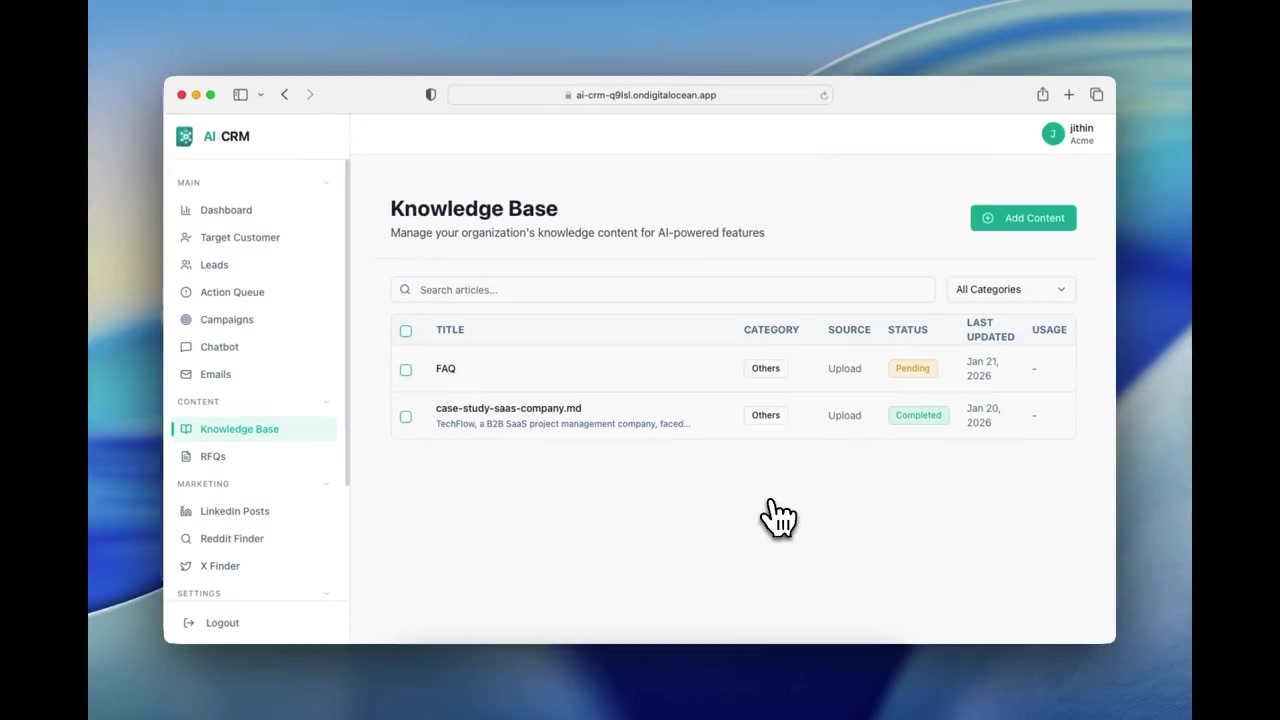Check the FAQ row checkbox

[x=406, y=370]
